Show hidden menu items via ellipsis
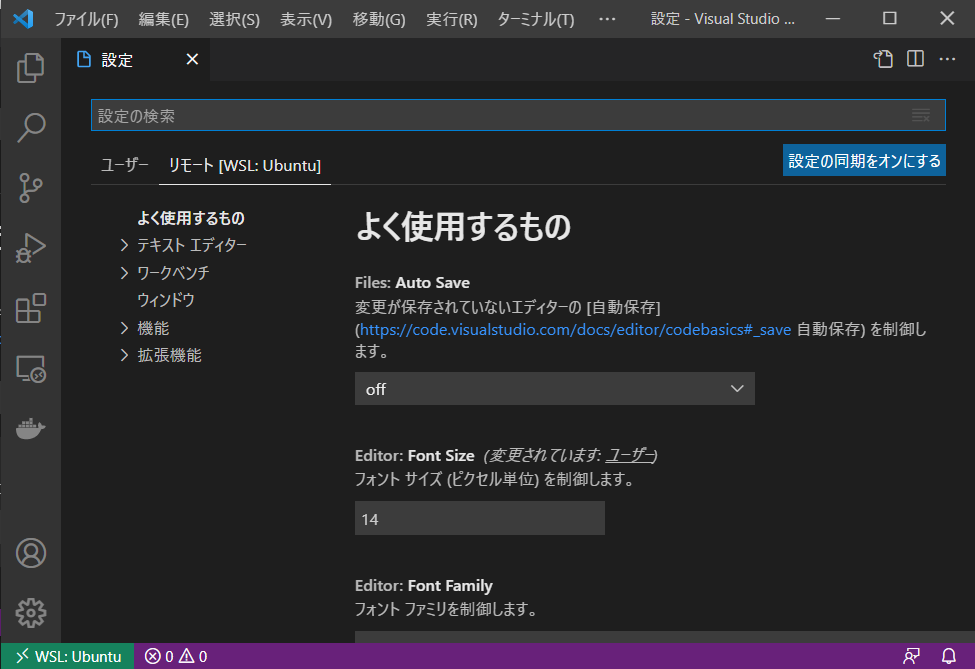 (x=607, y=19)
